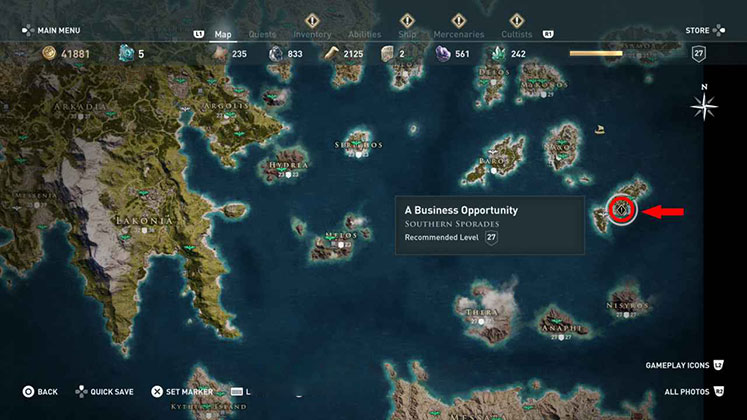This screenshot has height=420, width=747.
Task: Select the Melos island label
Action: pos(341,235)
